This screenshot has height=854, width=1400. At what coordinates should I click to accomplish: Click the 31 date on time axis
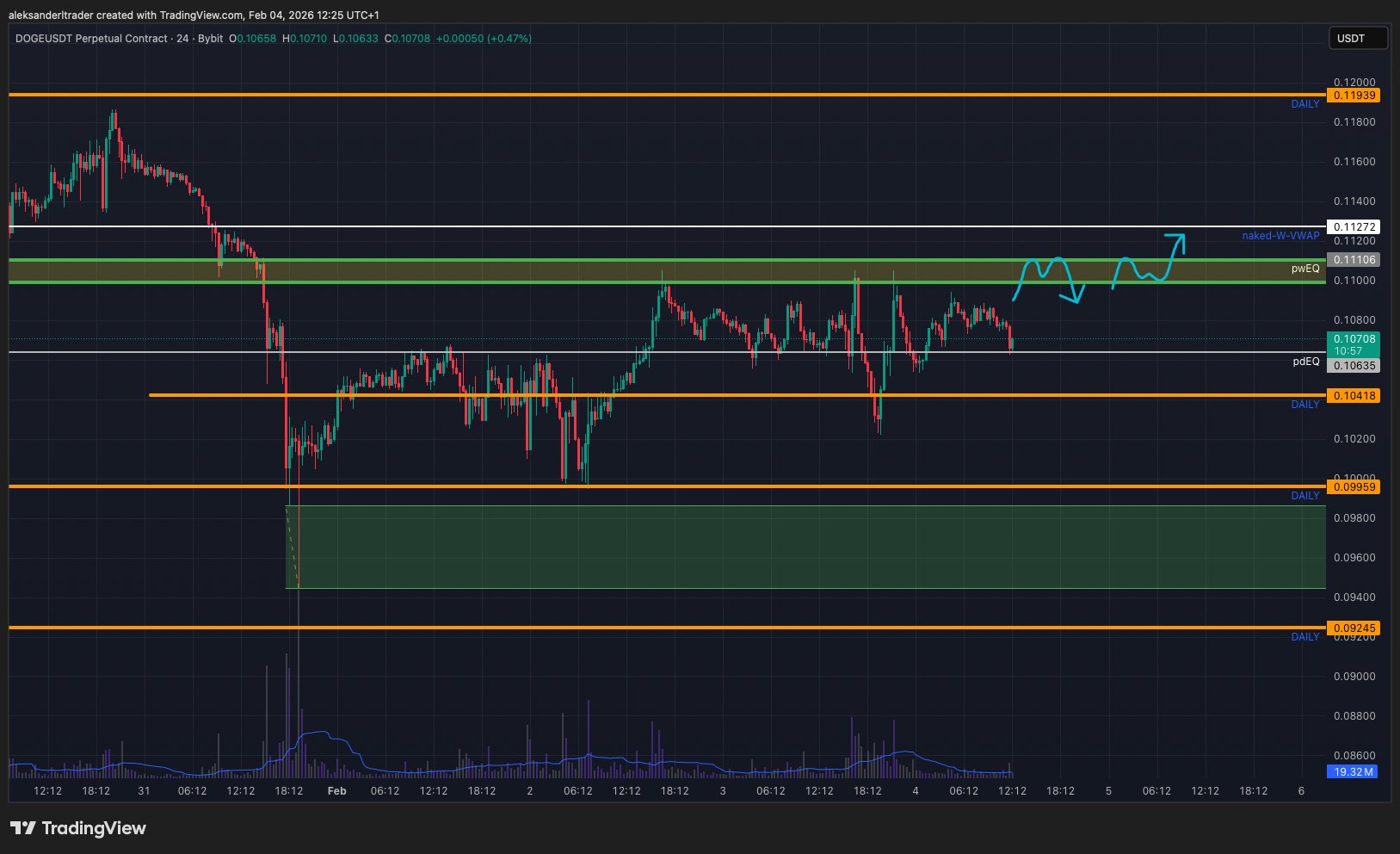click(x=144, y=791)
